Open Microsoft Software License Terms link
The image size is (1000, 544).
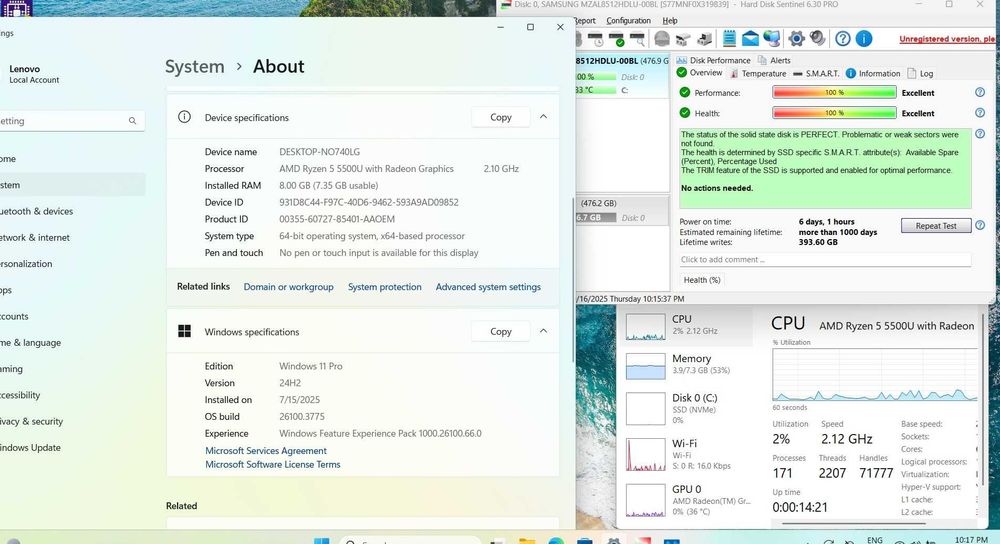pyautogui.click(x=273, y=464)
